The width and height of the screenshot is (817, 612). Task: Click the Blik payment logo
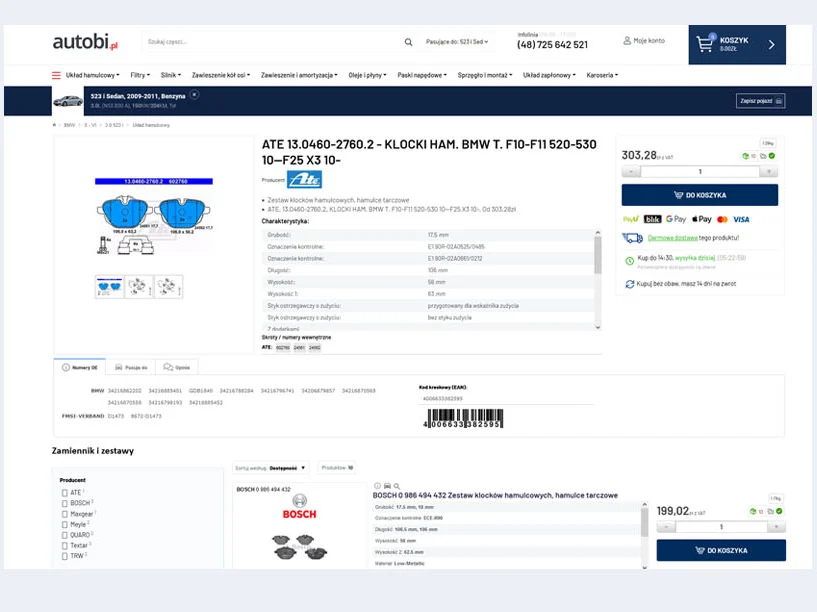pyautogui.click(x=652, y=219)
